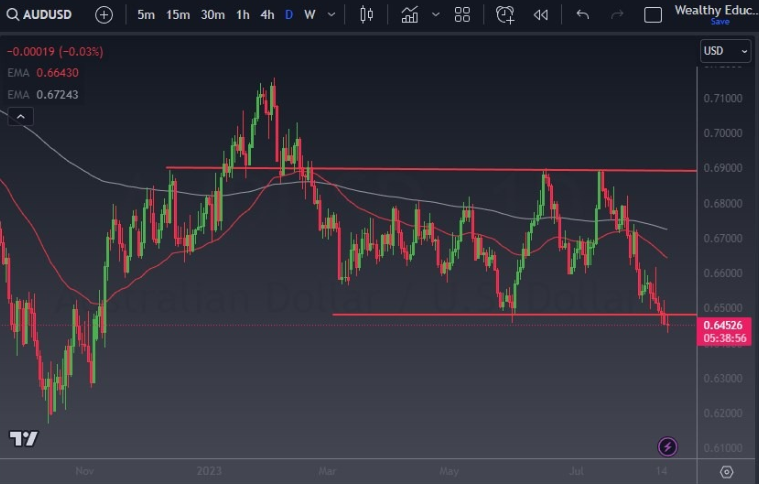Select the 1h timeframe
759x484 pixels.
243,15
